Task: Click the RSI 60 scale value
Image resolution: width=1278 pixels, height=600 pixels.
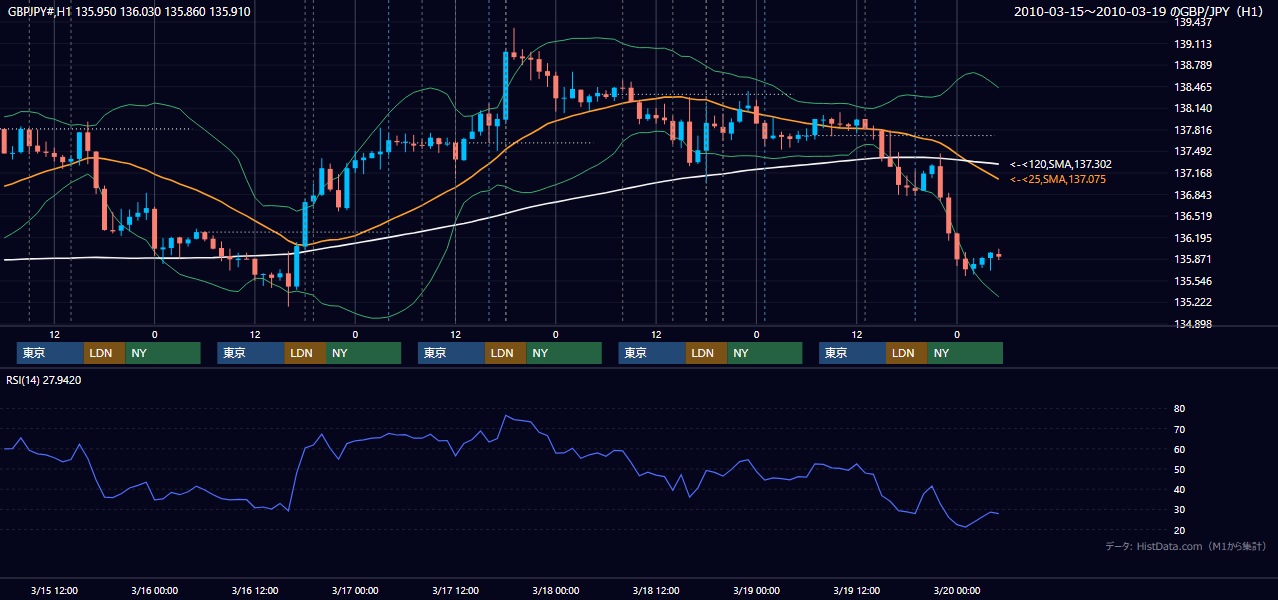Action: pyautogui.click(x=1179, y=449)
